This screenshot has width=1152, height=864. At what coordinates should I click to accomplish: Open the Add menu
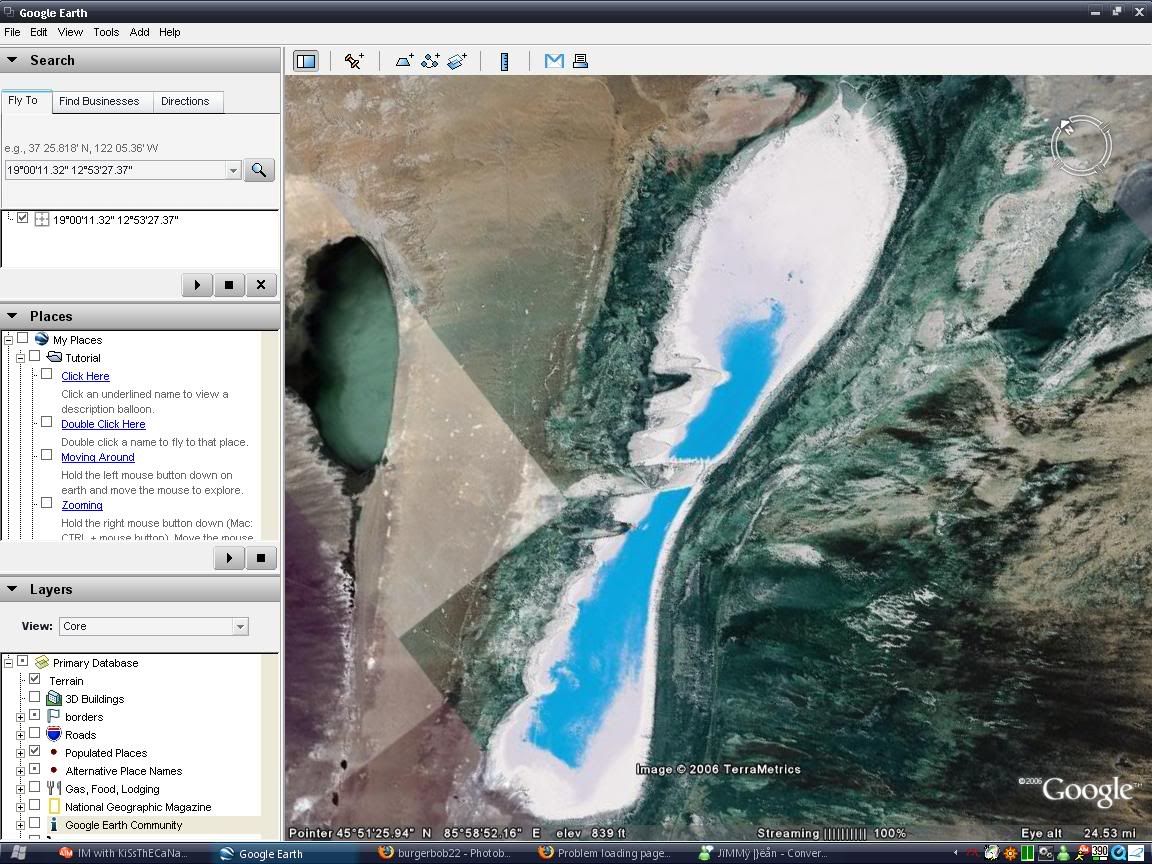click(140, 32)
